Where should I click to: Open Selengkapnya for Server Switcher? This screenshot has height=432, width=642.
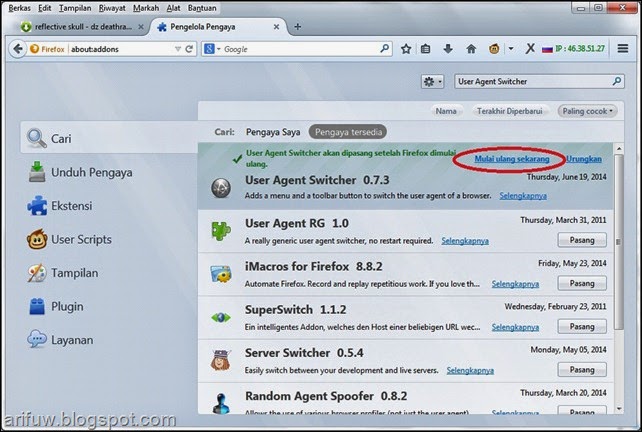coord(470,371)
